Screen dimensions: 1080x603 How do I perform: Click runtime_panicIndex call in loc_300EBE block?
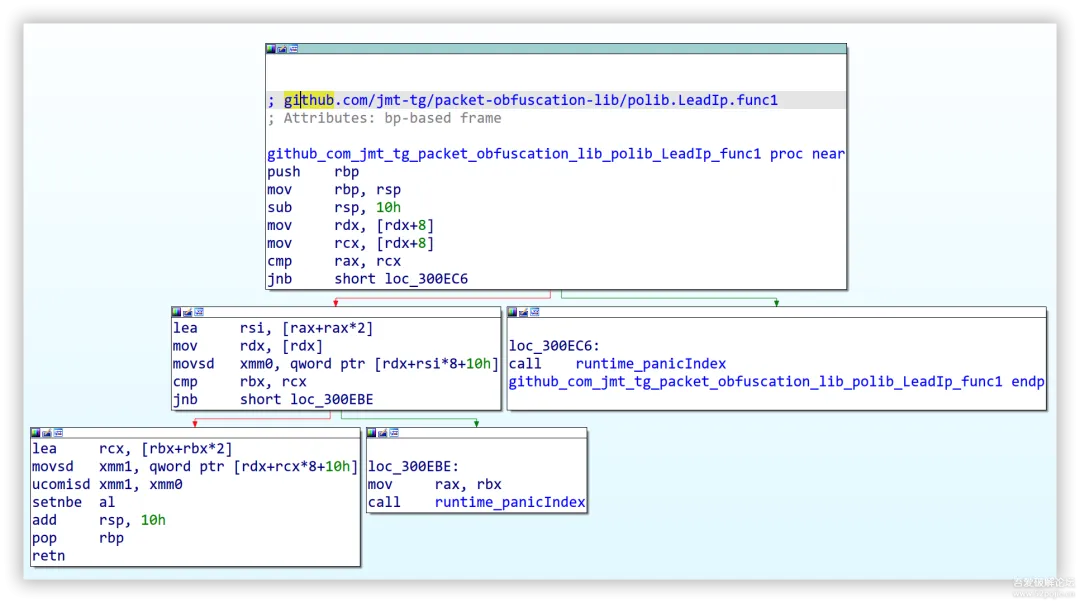tap(510, 502)
